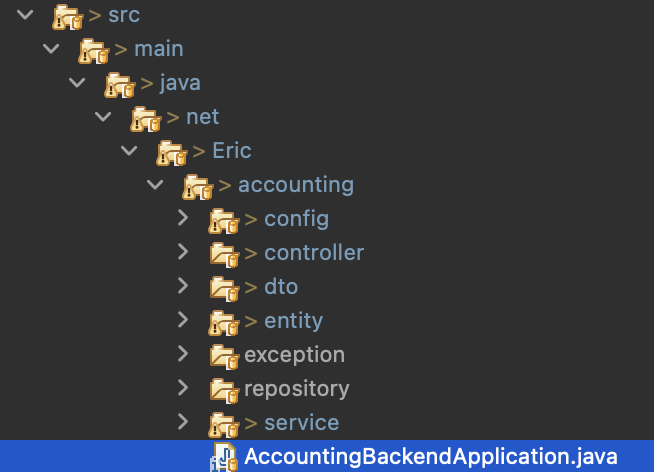Expand the repository package arrow
The width and height of the screenshot is (654, 472).
click(182, 388)
